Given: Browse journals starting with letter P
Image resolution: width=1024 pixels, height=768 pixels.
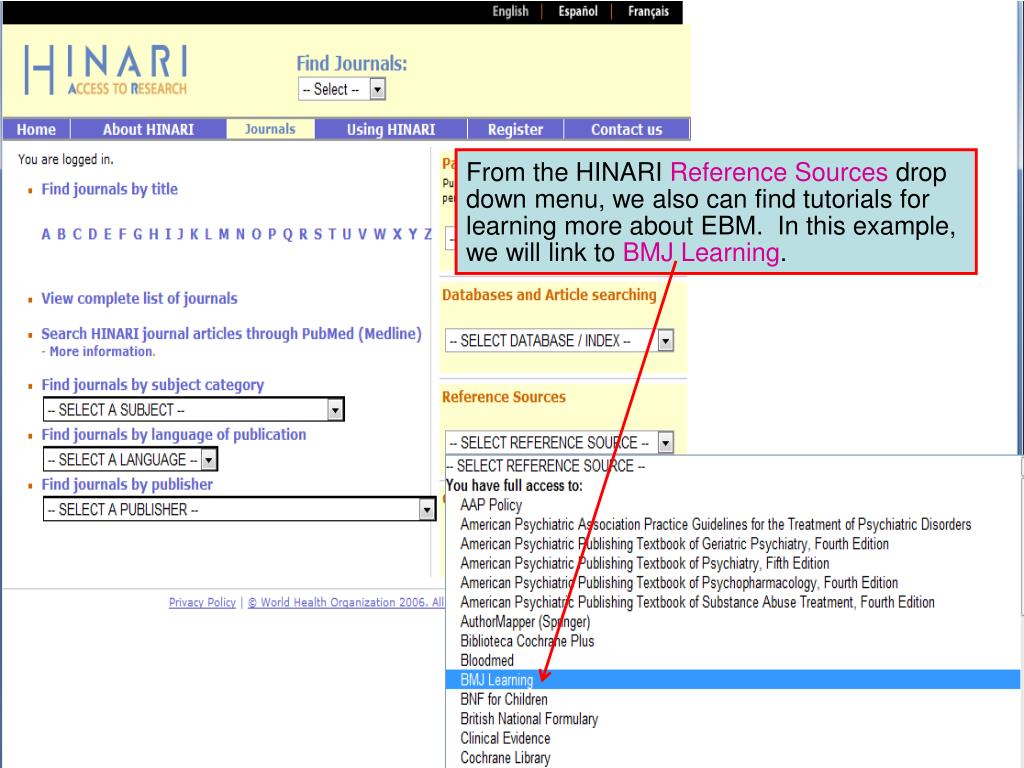Looking at the screenshot, I should pyautogui.click(x=272, y=234).
